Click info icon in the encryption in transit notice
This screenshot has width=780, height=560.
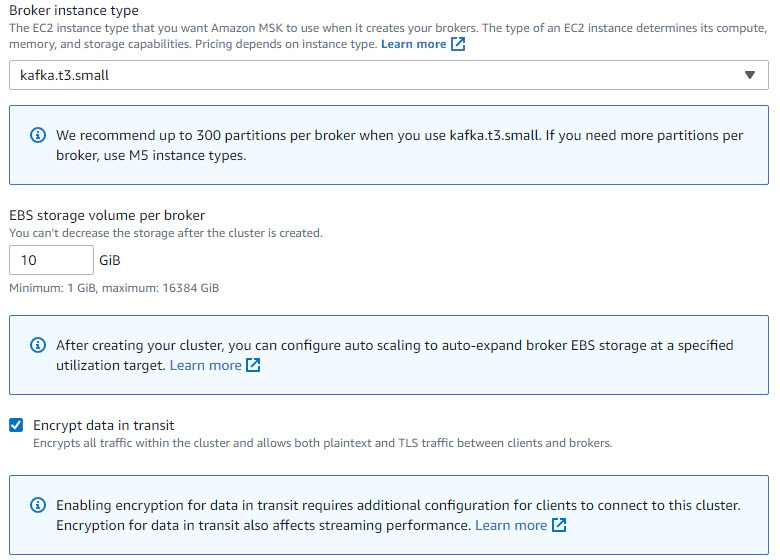[38, 505]
